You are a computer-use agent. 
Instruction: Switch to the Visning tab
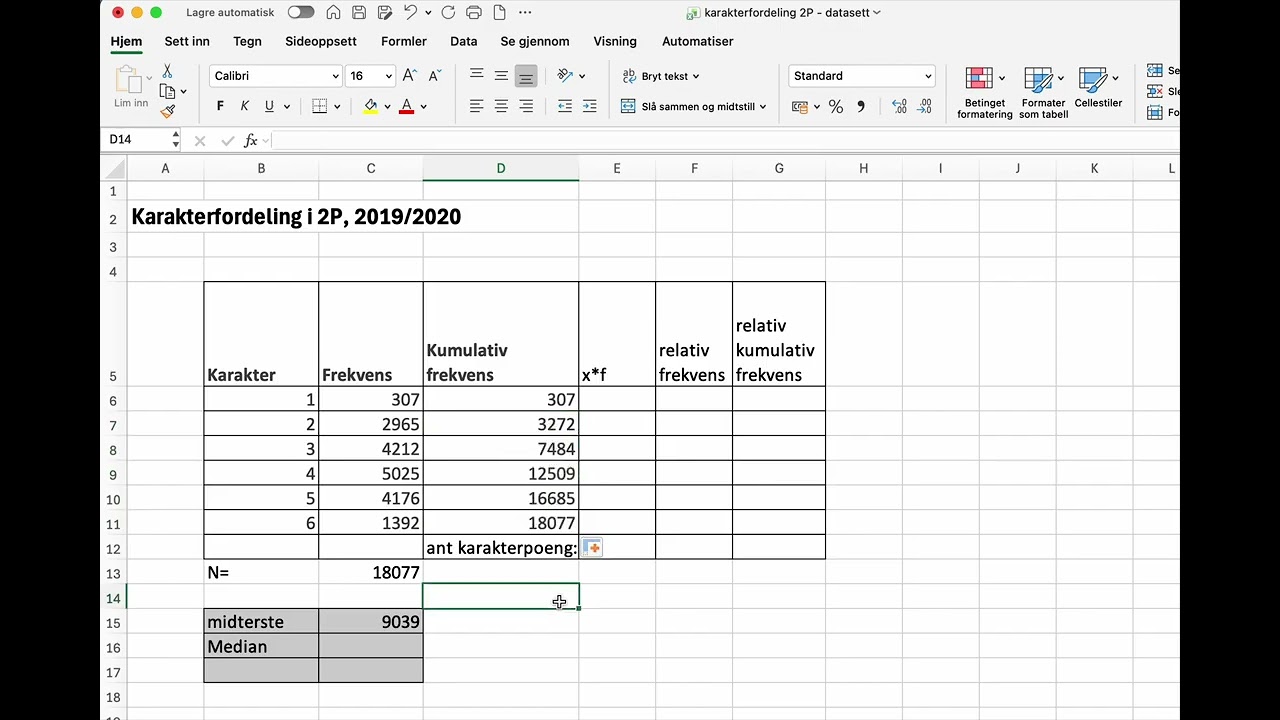615,41
